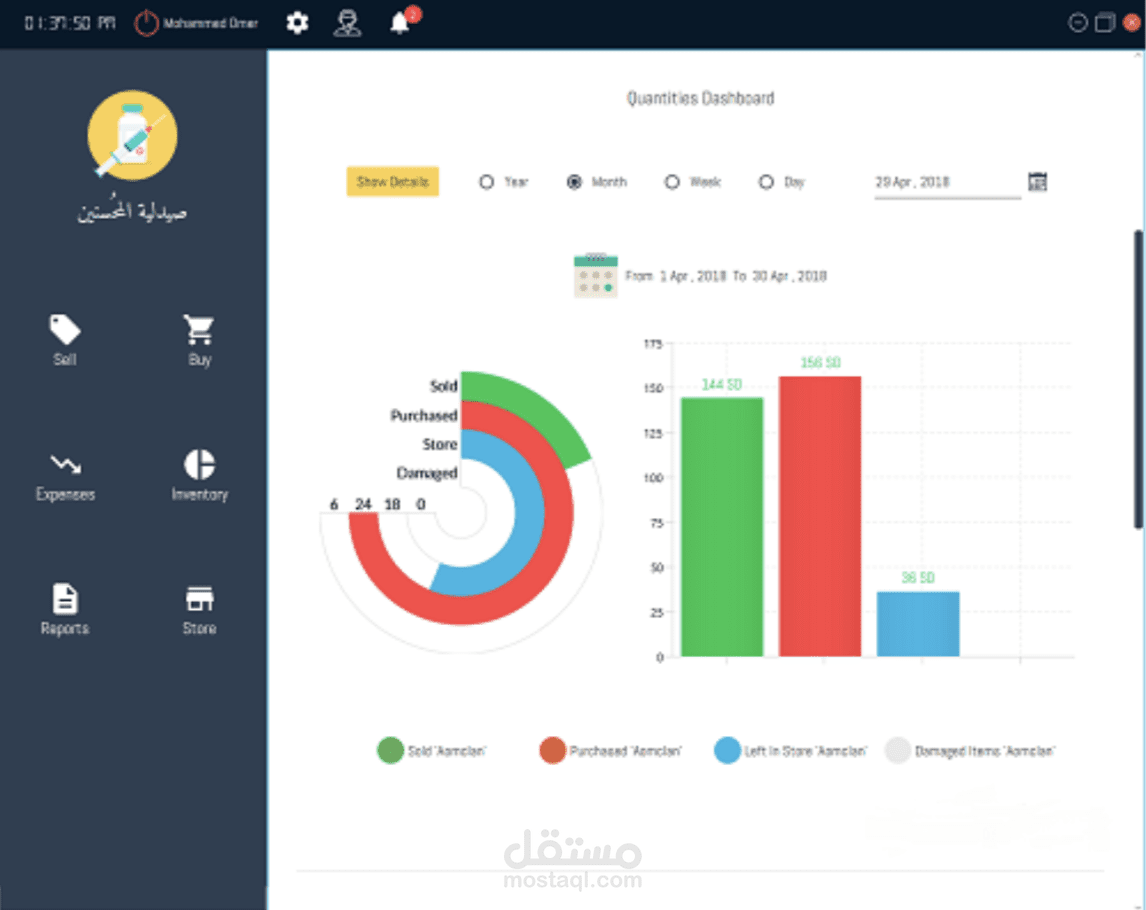This screenshot has height=910, width=1146.
Task: Click the red Purchased legend swatch
Action: click(x=553, y=751)
